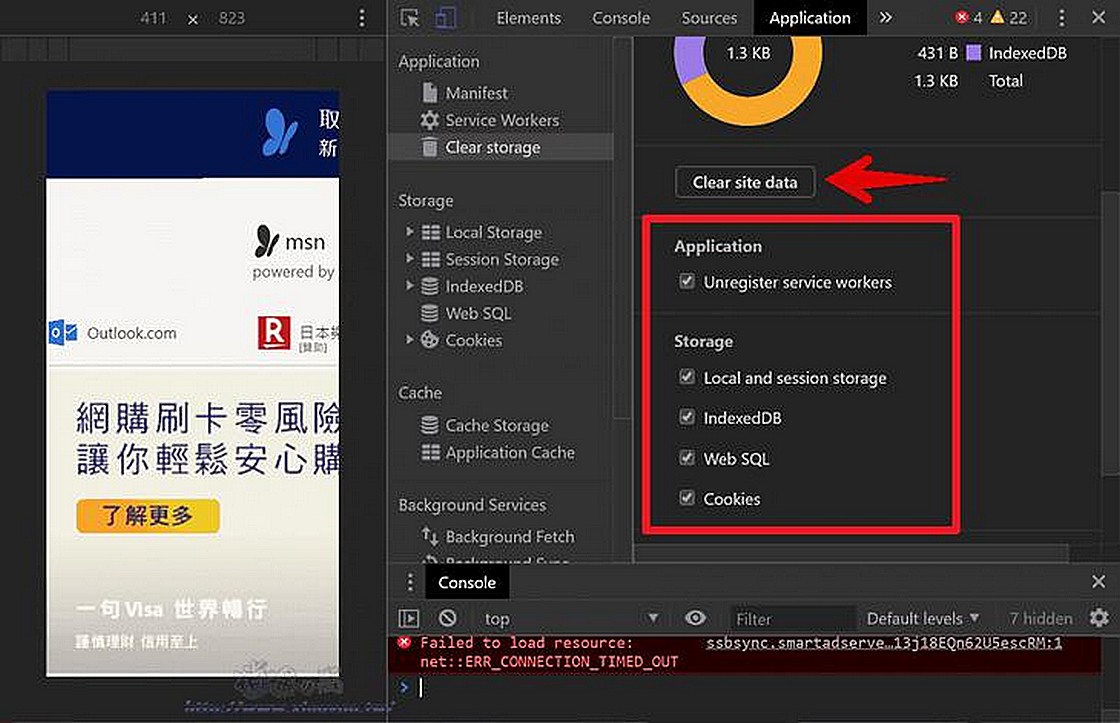Image resolution: width=1120 pixels, height=723 pixels.
Task: Click the msn butterfly logo
Action: point(266,241)
